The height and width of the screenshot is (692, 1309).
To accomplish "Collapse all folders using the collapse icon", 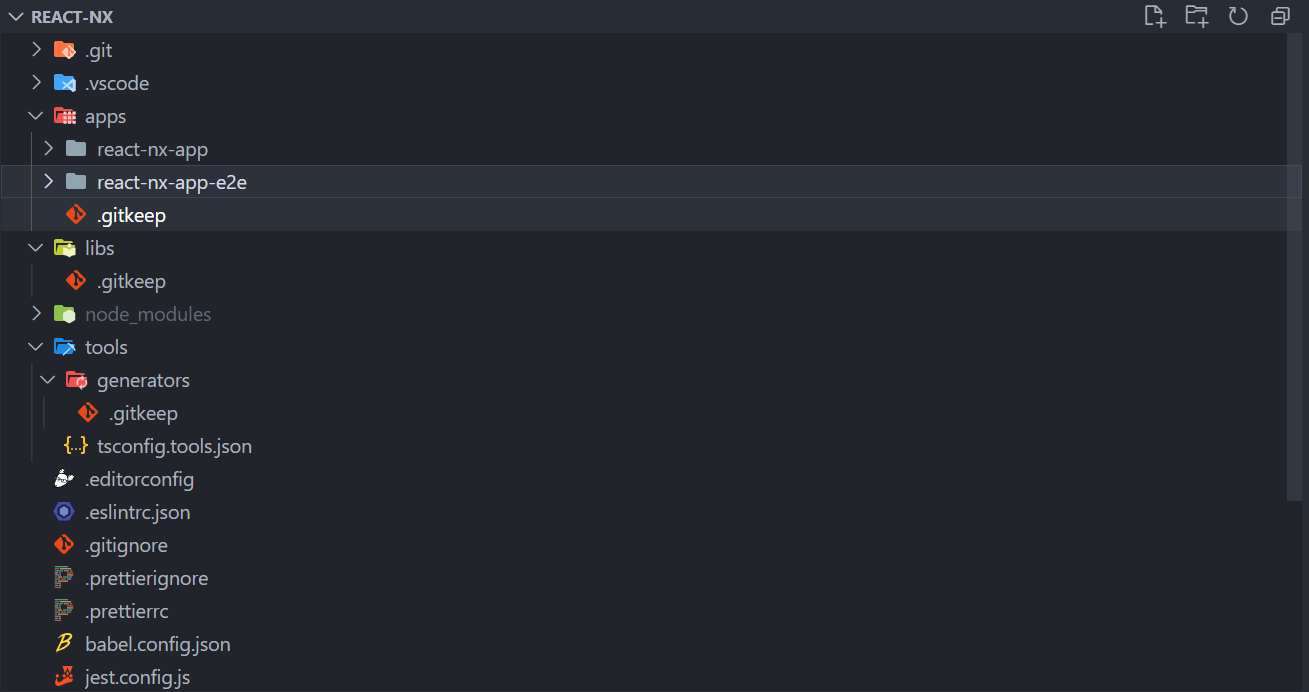I will coord(1280,16).
